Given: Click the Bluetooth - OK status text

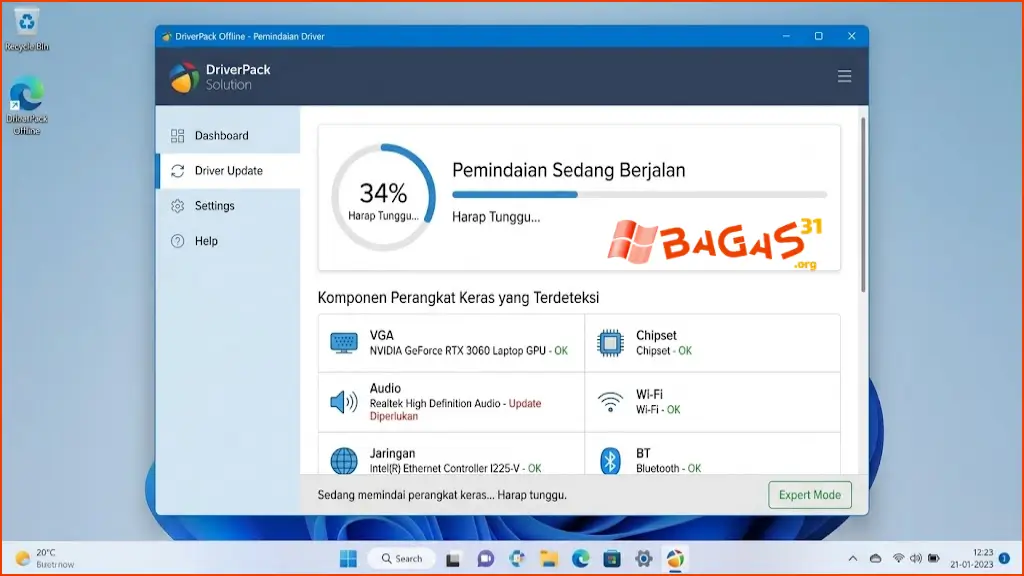Looking at the screenshot, I should point(669,468).
